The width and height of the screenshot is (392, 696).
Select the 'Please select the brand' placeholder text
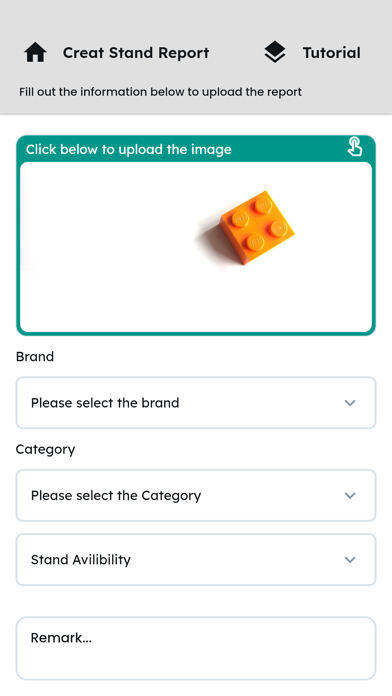point(105,403)
